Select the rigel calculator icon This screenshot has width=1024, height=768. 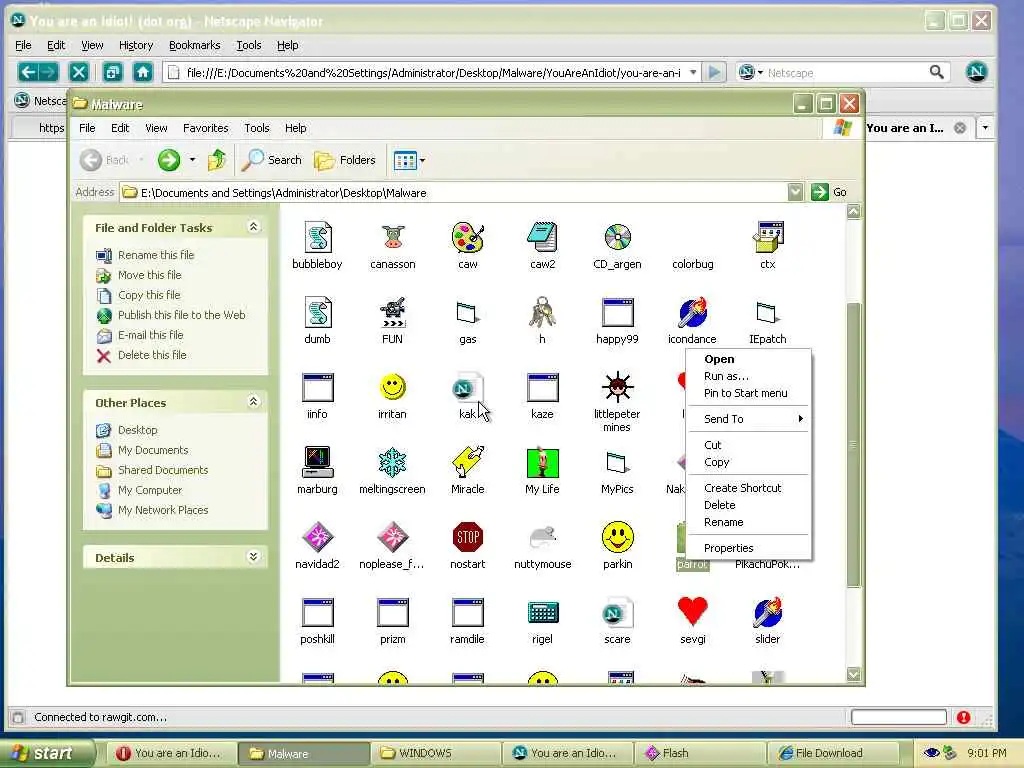(x=542, y=613)
